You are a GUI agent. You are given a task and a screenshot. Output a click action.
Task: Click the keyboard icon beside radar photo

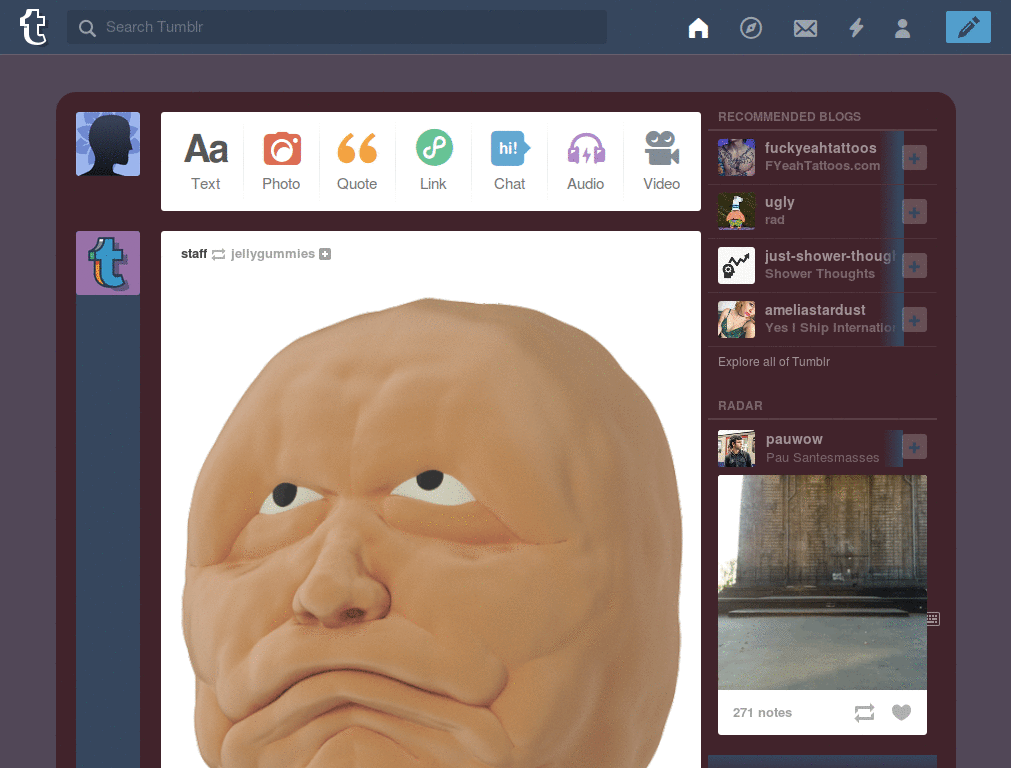tap(933, 619)
